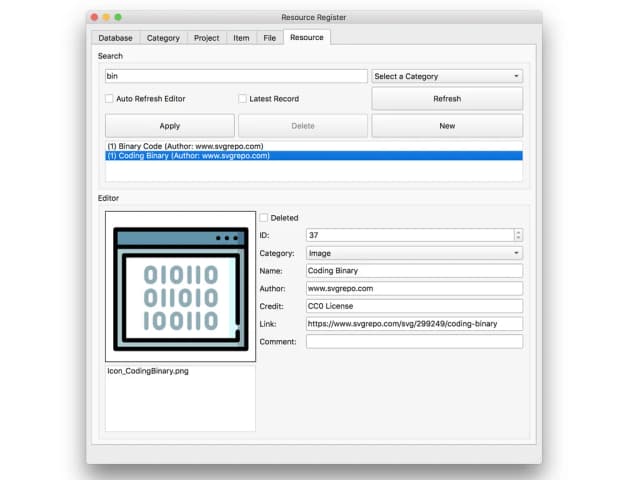The width and height of the screenshot is (640, 480).
Task: Decrement the ID with the down arrow
Action: [518, 238]
